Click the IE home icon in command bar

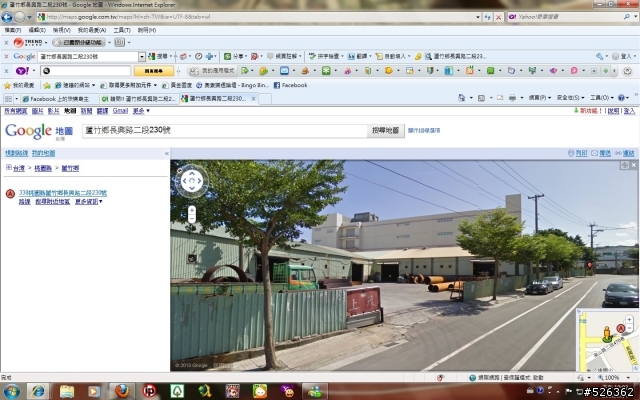[x=461, y=98]
